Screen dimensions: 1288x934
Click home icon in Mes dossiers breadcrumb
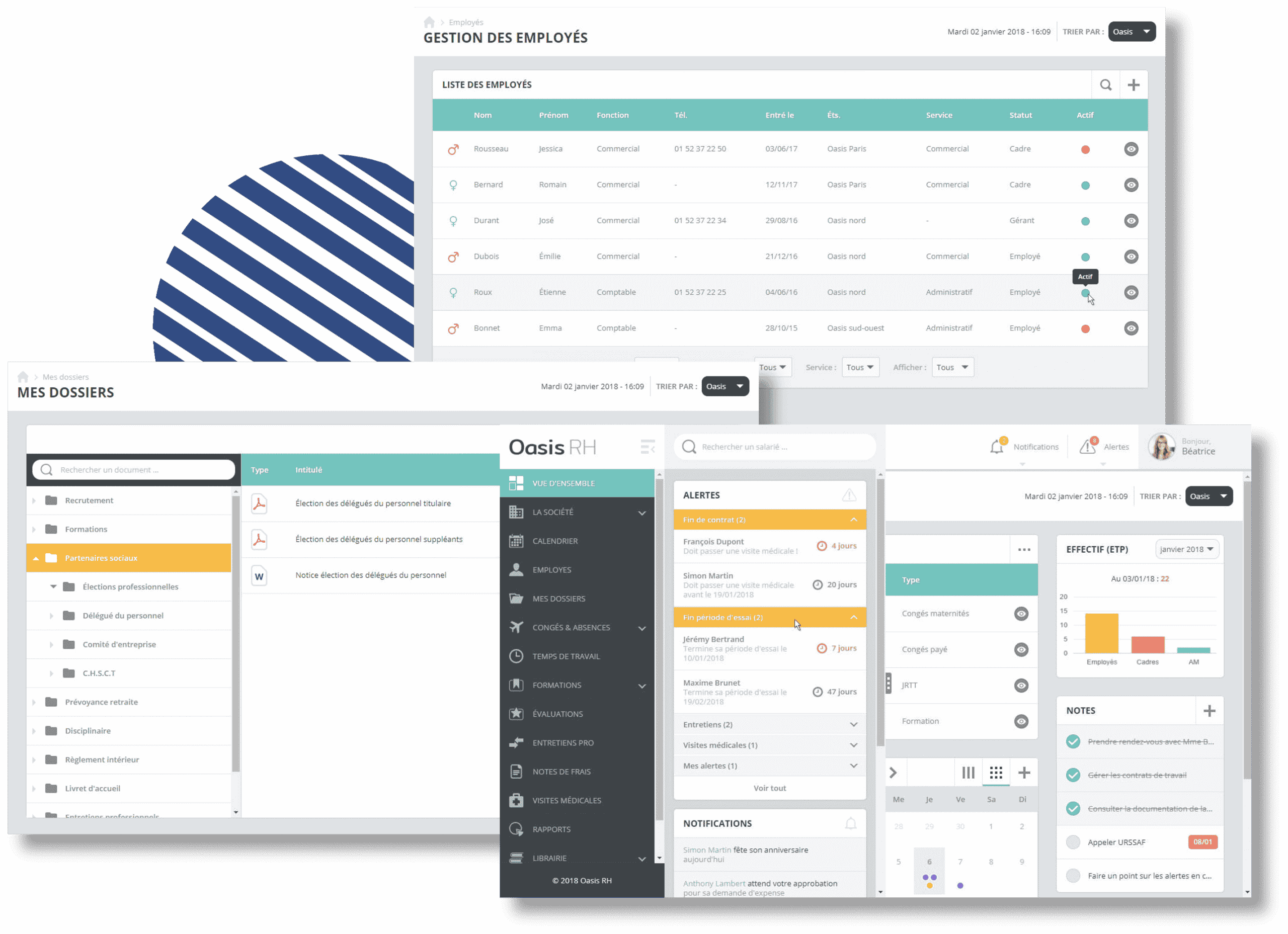click(x=23, y=377)
